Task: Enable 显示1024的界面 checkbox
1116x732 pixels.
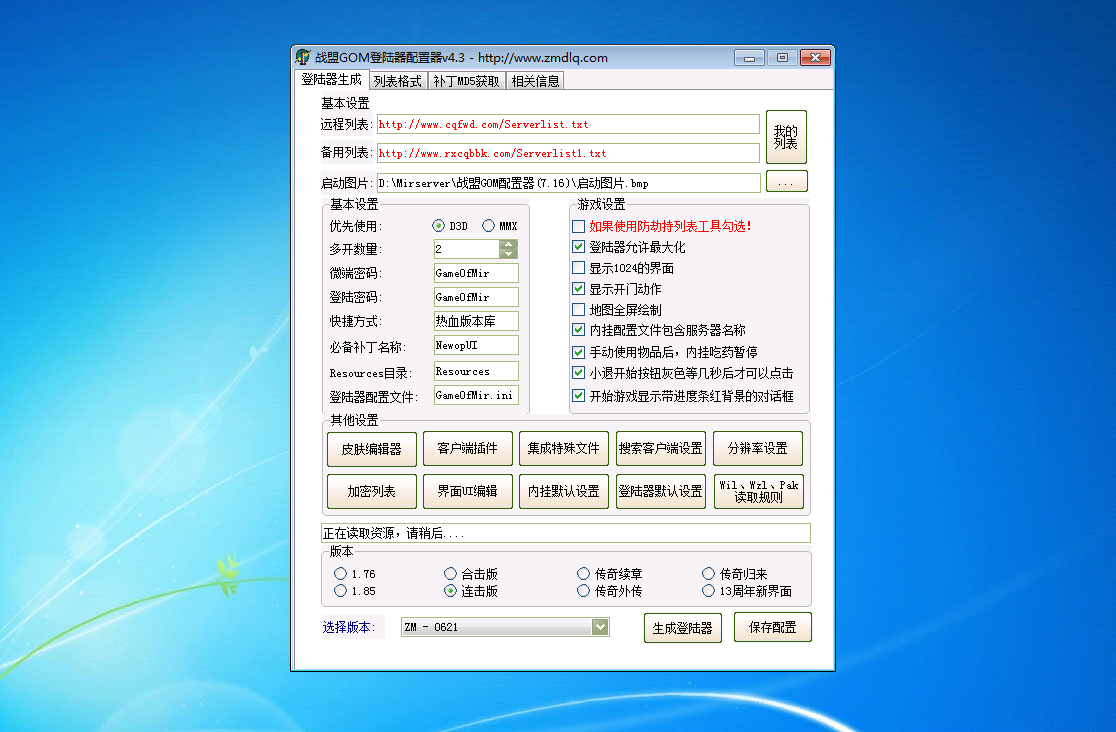Action: 579,268
